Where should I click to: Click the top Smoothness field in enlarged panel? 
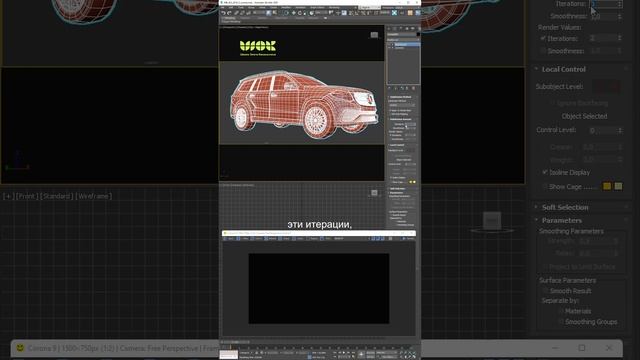coord(606,16)
